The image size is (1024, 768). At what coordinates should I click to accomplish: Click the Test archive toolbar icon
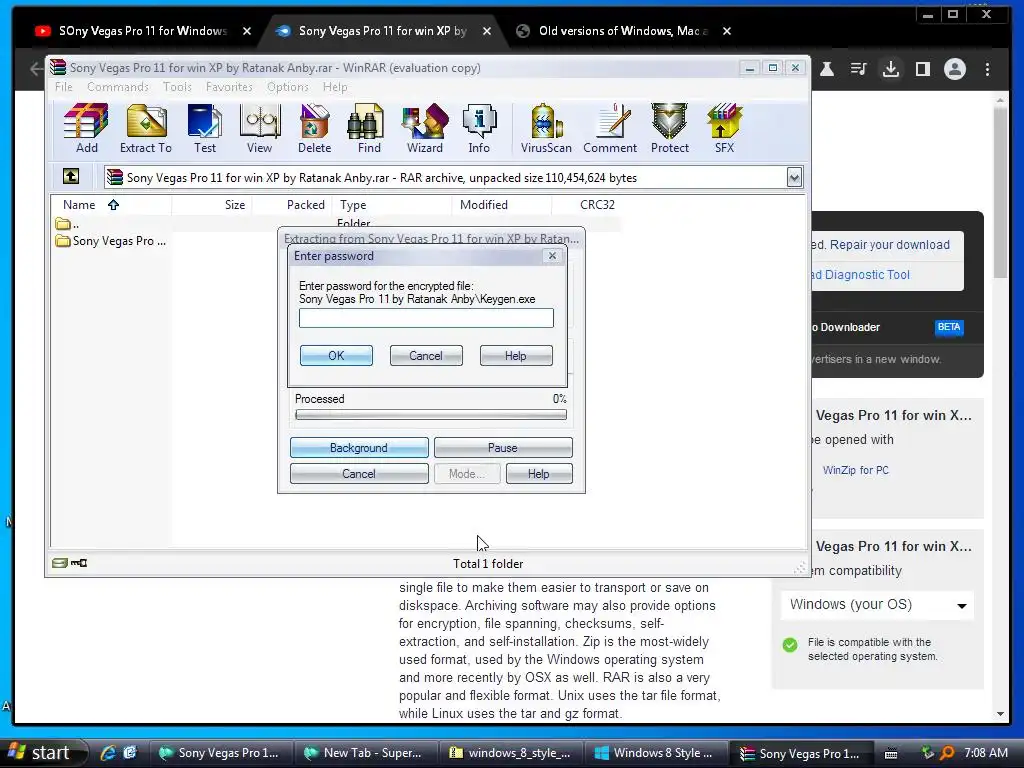[204, 128]
